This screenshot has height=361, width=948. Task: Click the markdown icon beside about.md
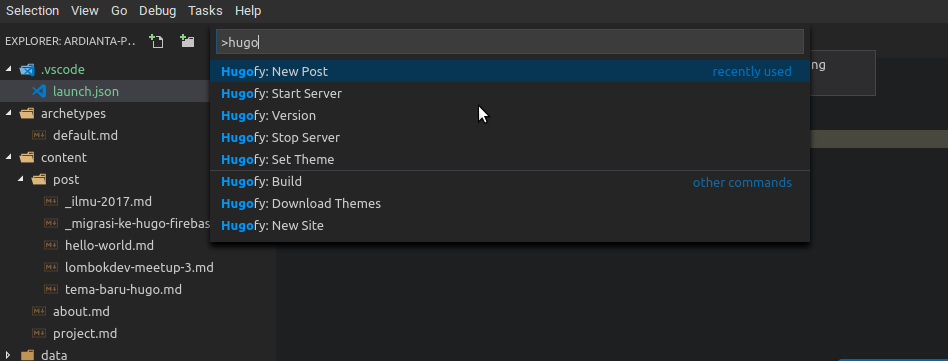click(39, 311)
